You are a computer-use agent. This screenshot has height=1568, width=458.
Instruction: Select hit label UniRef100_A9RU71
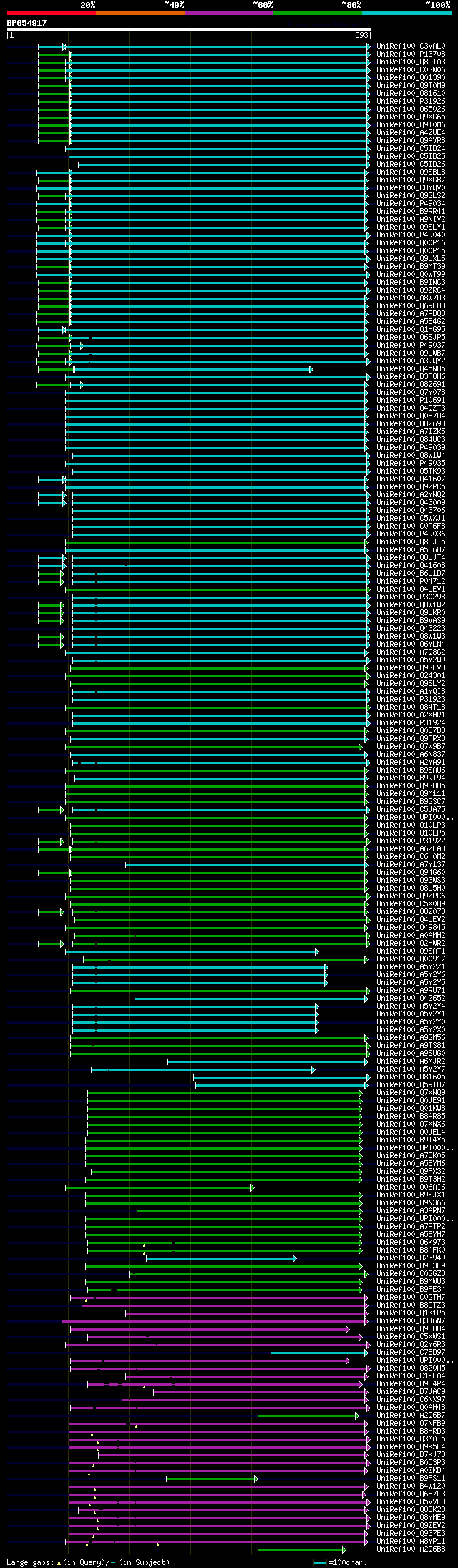(x=411, y=991)
